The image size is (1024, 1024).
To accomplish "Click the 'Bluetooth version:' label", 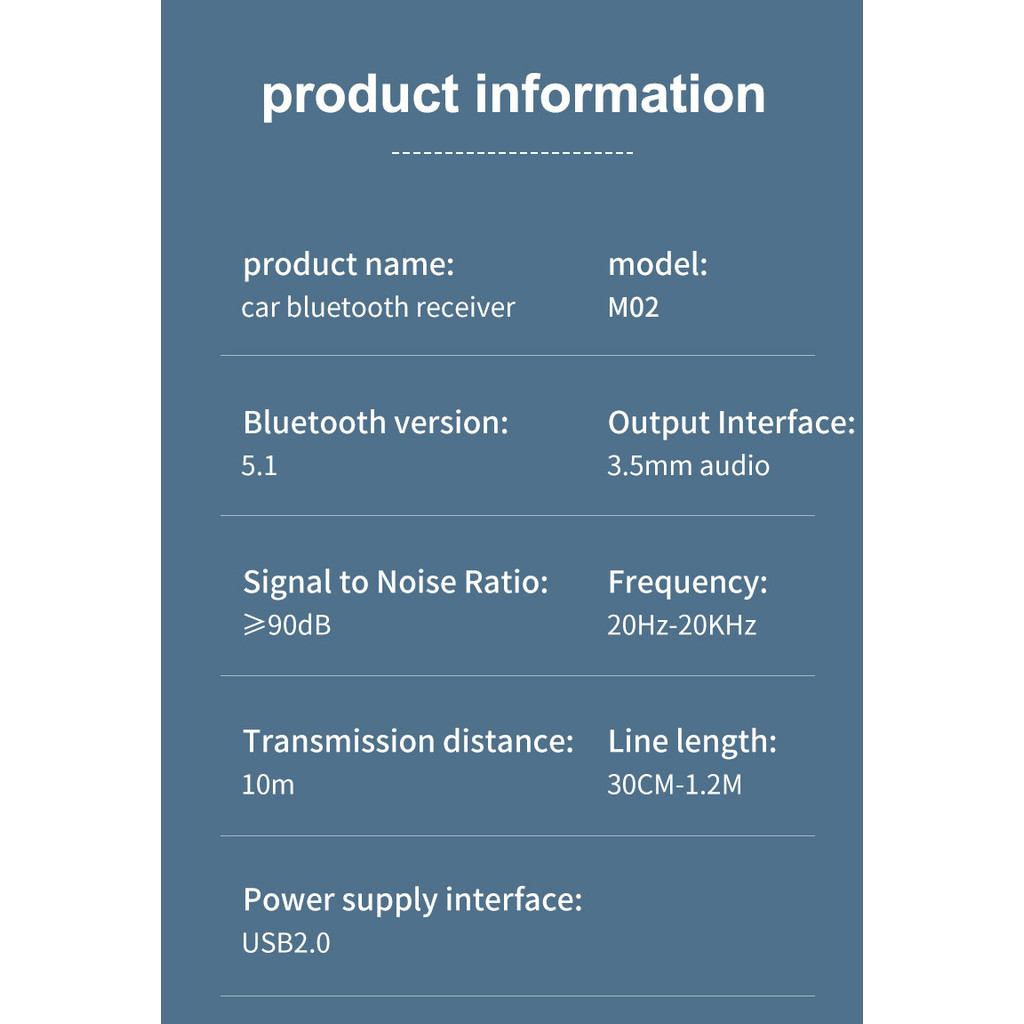I will pyautogui.click(x=376, y=423).
